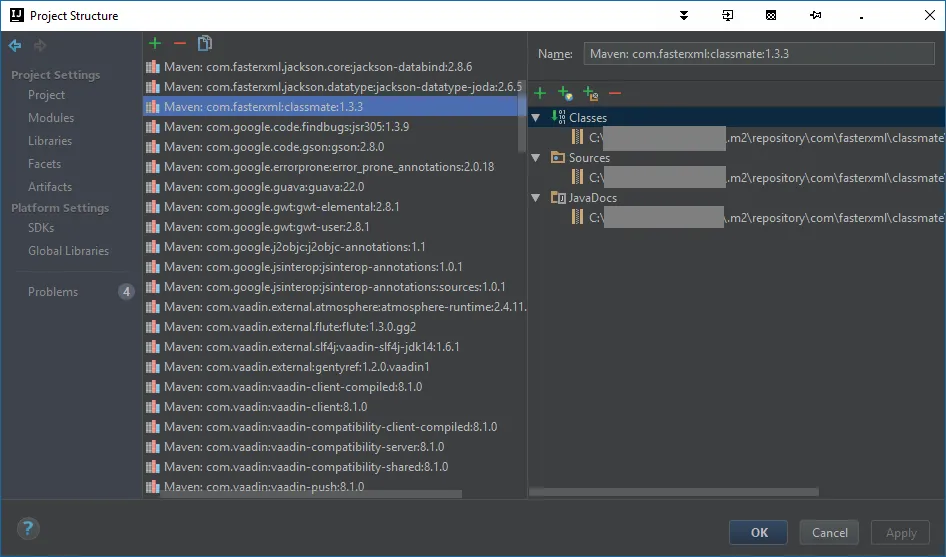Click the roots panel horizontal scrollbar
946x557 pixels.
pyautogui.click(x=674, y=492)
